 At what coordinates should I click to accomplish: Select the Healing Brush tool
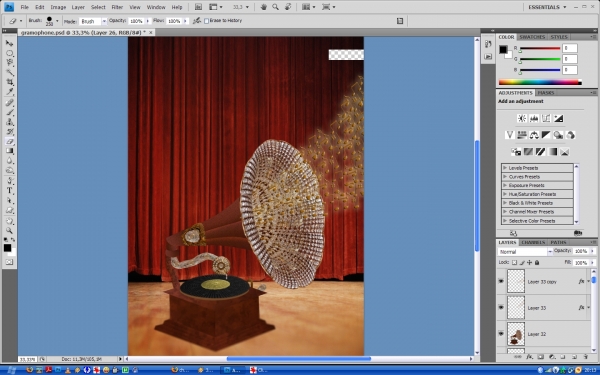pos(9,103)
